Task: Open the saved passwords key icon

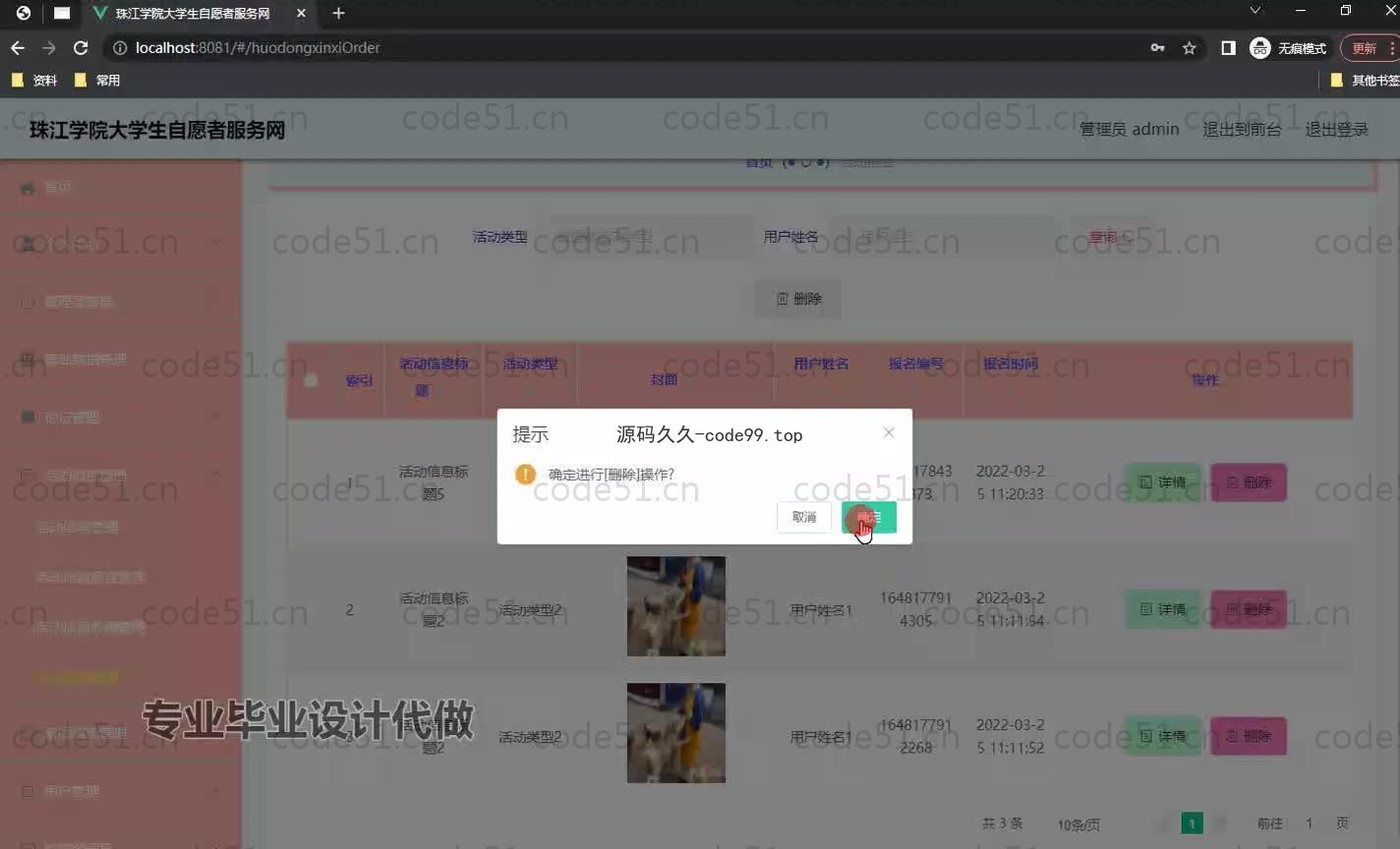Action: [1157, 47]
